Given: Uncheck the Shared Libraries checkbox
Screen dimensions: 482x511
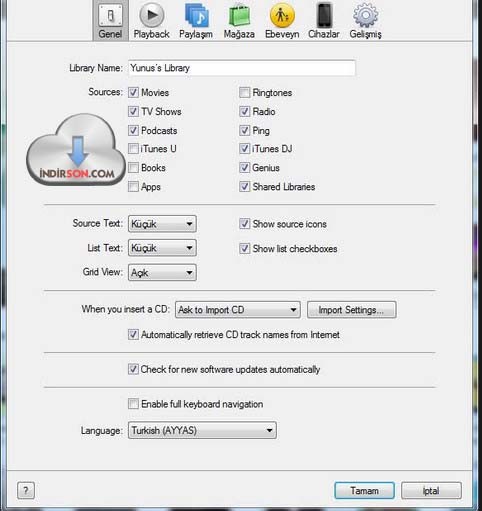Looking at the screenshot, I should (x=244, y=187).
